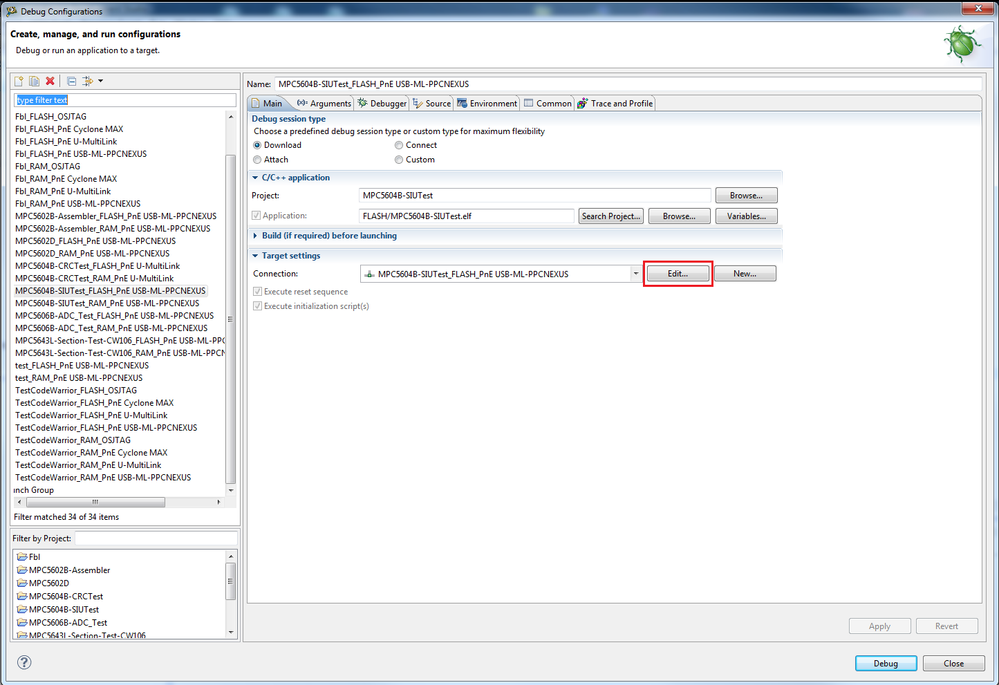Select the Download session type

point(257,145)
